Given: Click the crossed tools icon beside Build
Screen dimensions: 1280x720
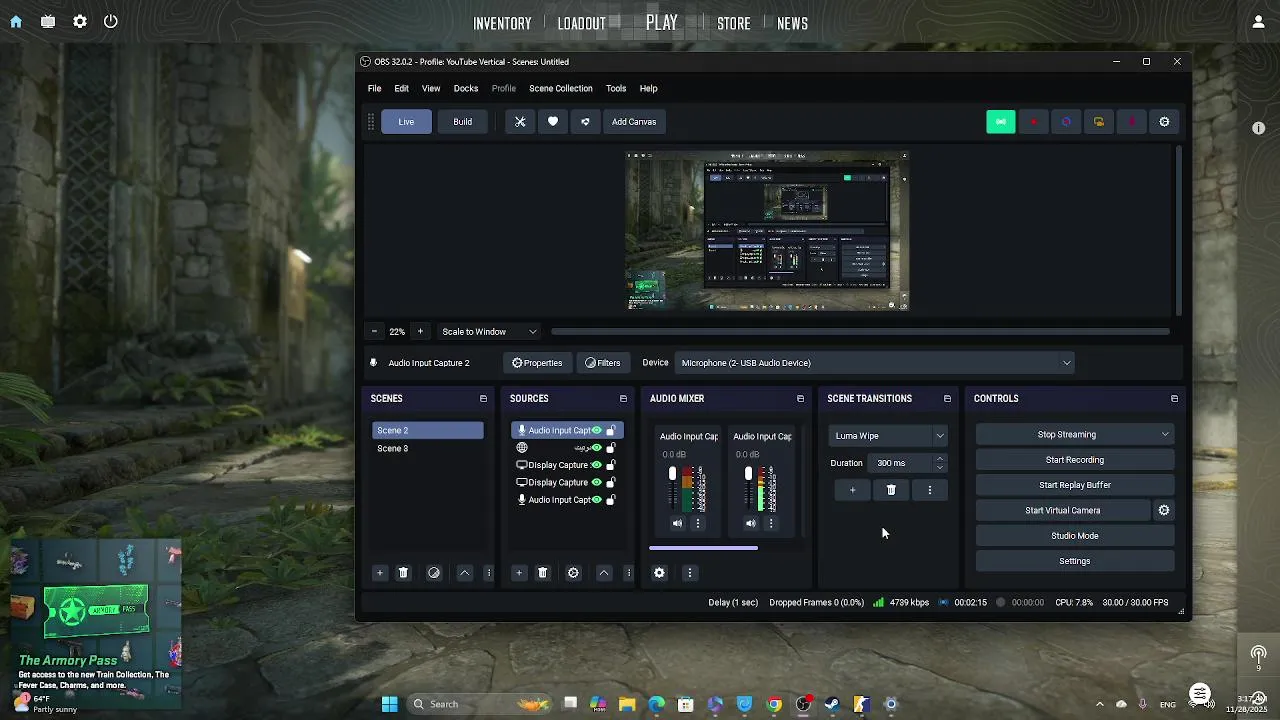Looking at the screenshot, I should click(520, 122).
